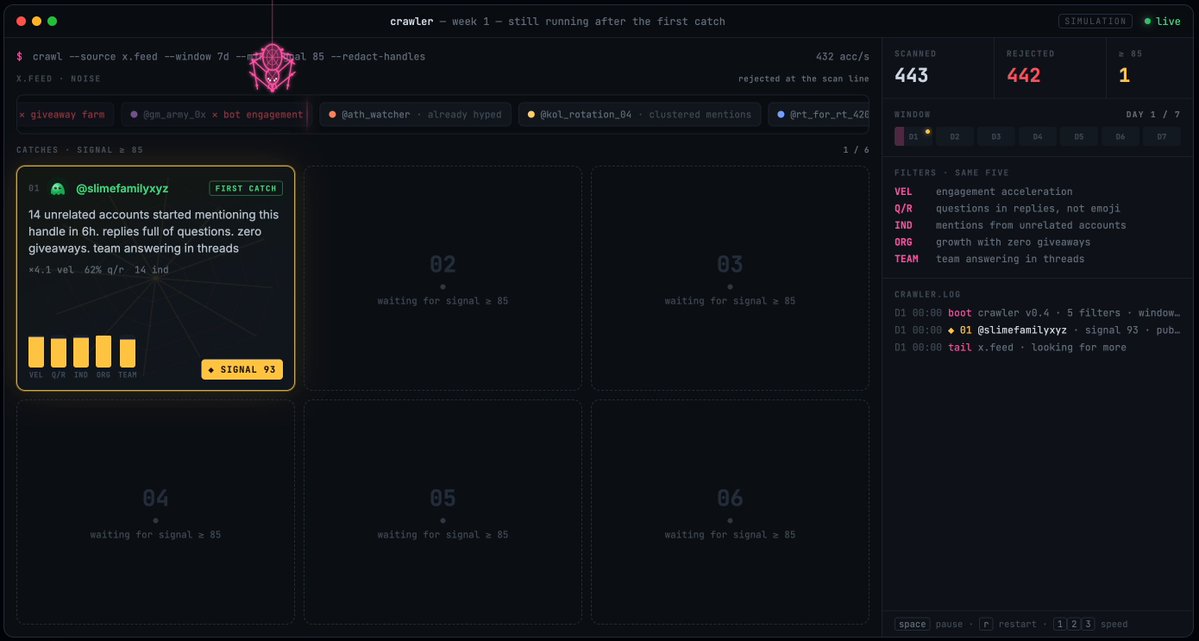Click the boot crawler v0.4 log line
1199x641 pixels.
[1037, 313]
